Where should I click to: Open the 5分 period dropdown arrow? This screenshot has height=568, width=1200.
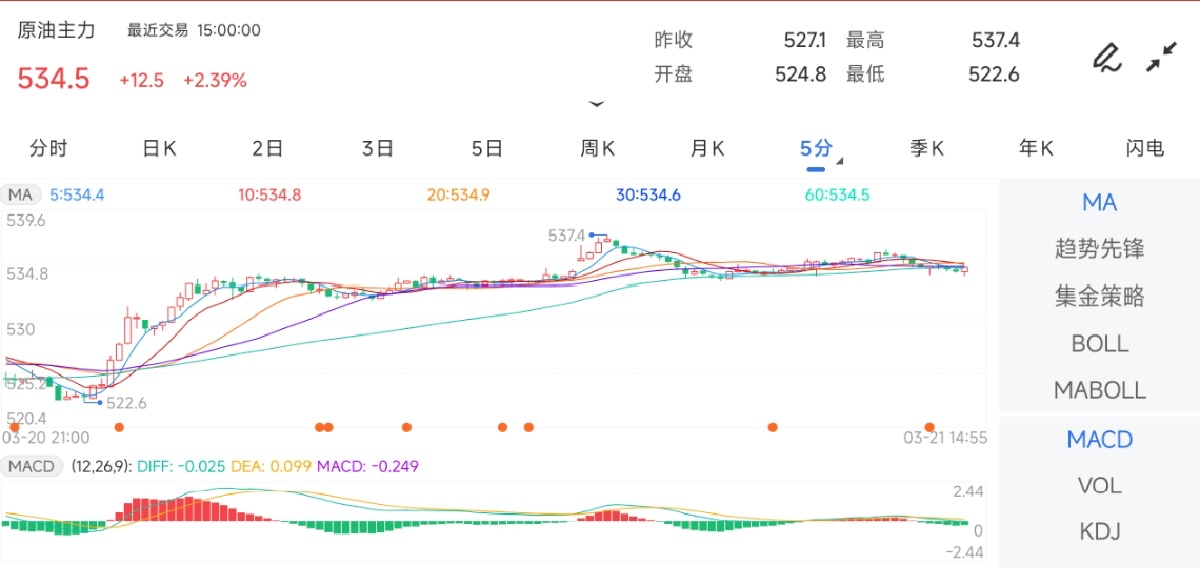point(840,161)
